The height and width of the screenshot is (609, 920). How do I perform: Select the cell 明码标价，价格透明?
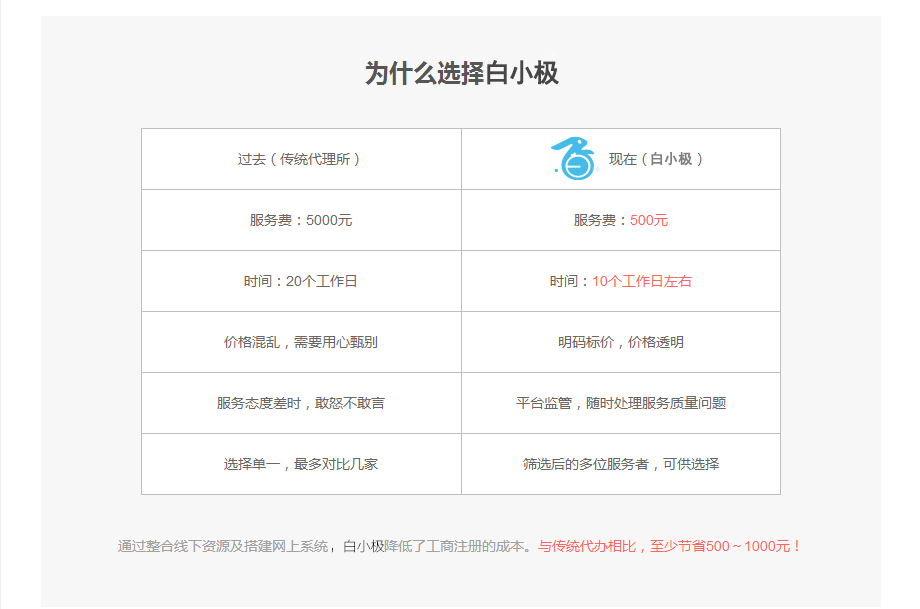[x=621, y=342]
